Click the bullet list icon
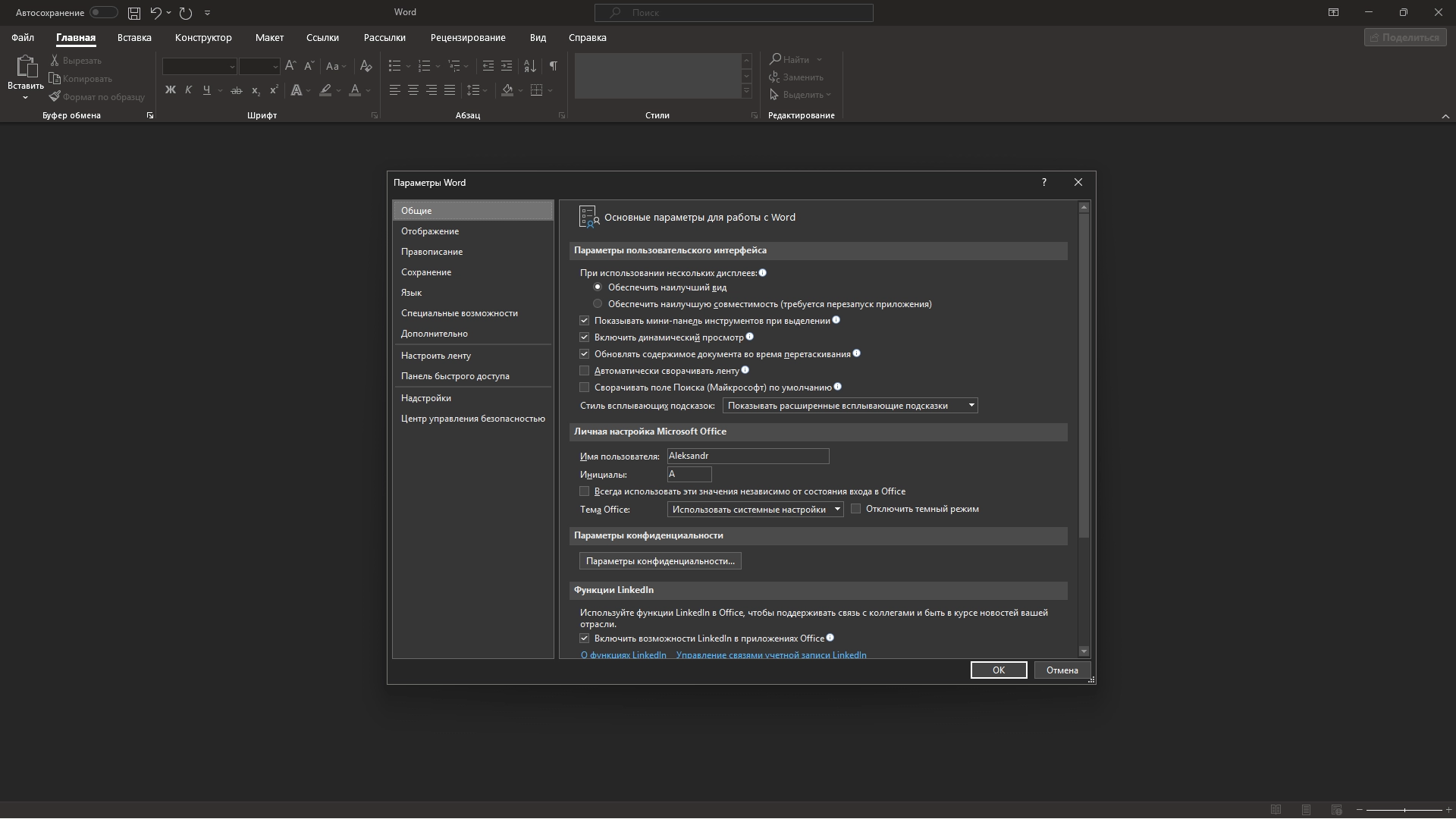Screen dimensions: 1456x819 click(394, 66)
